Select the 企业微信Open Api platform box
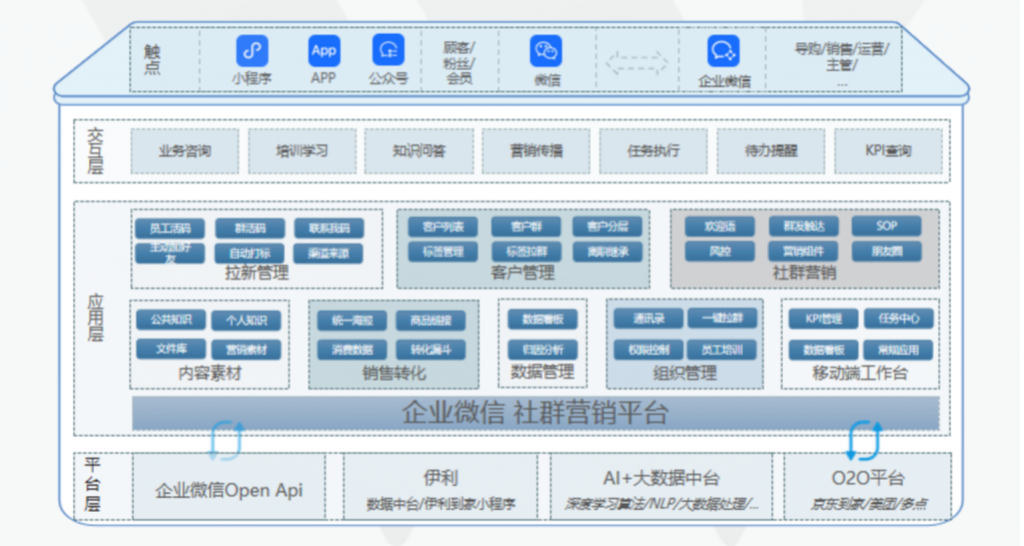The image size is (1024, 546). (x=229, y=487)
